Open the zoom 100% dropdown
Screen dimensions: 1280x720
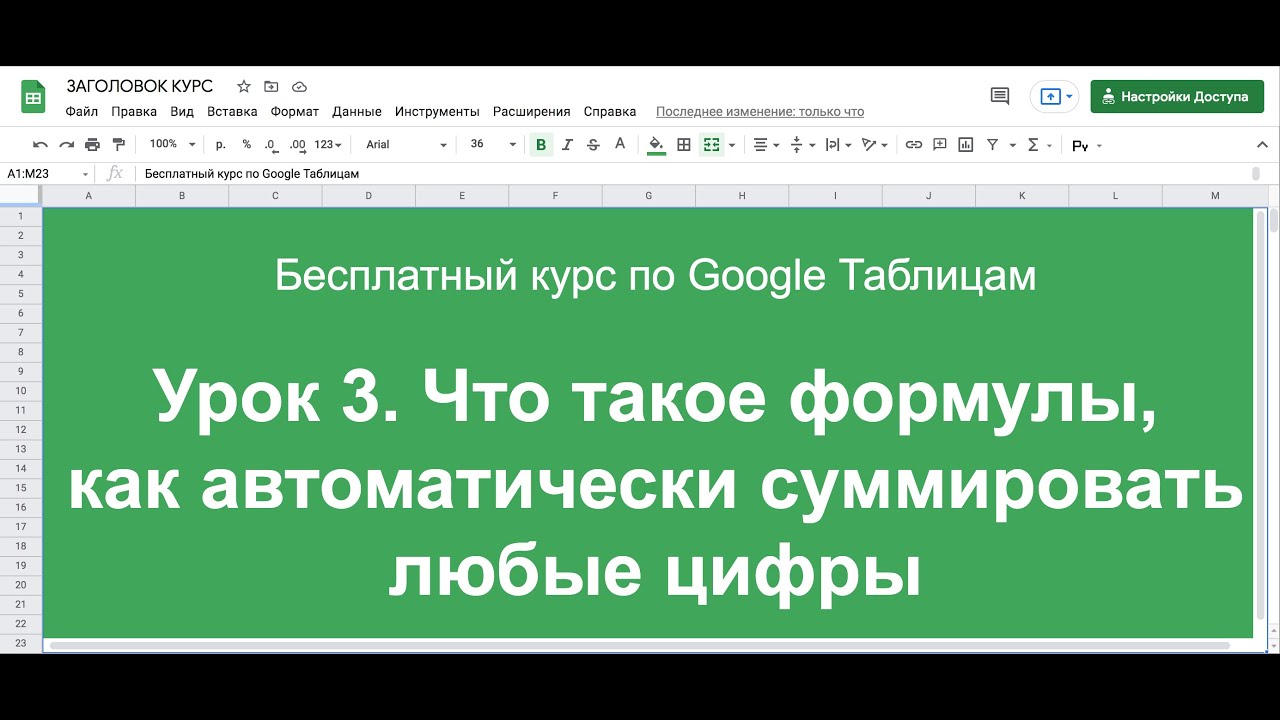click(172, 145)
